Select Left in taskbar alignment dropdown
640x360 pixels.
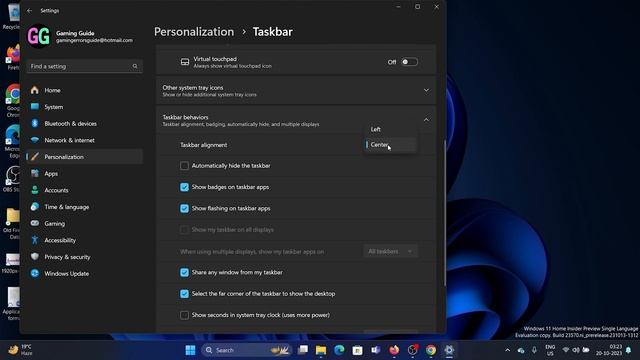(390, 129)
